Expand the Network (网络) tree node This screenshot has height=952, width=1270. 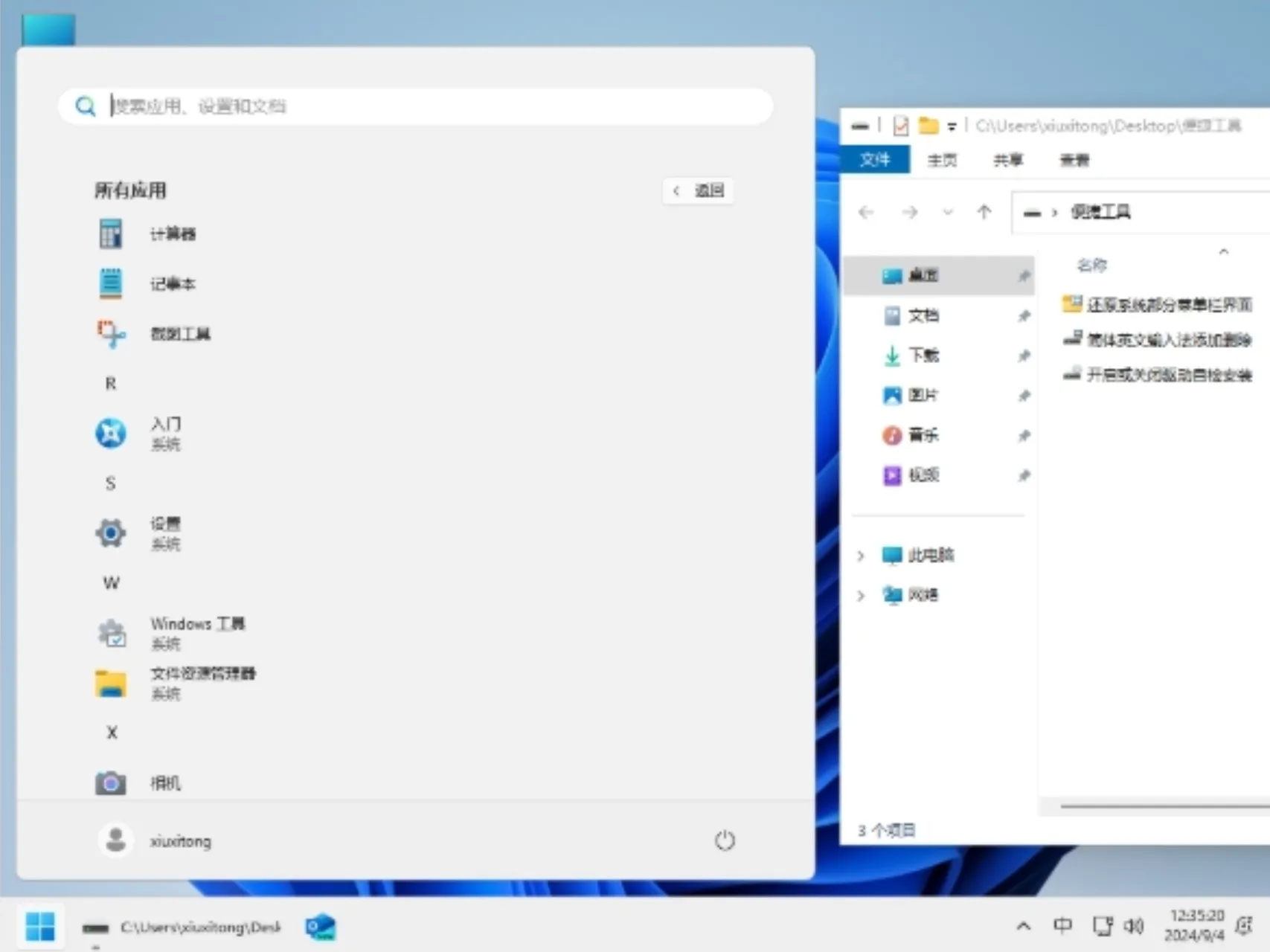pos(861,595)
